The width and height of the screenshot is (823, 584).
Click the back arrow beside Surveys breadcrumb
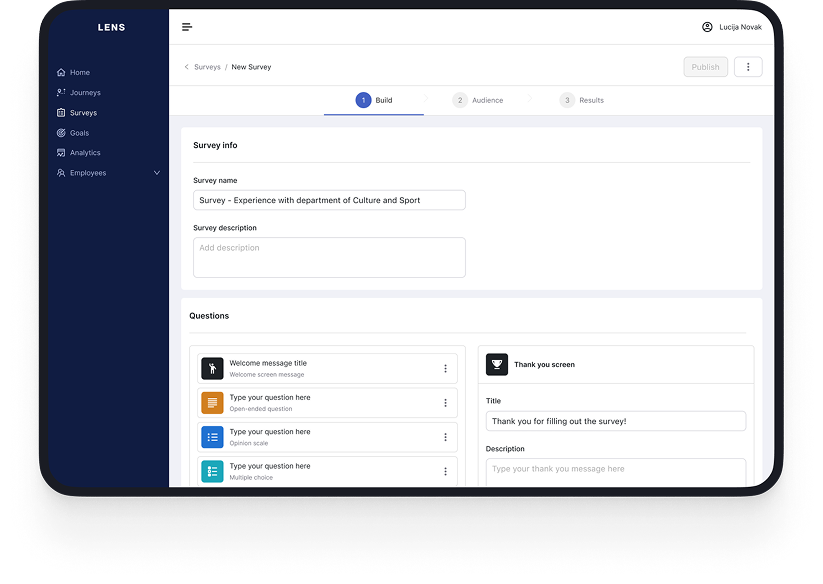(x=186, y=67)
